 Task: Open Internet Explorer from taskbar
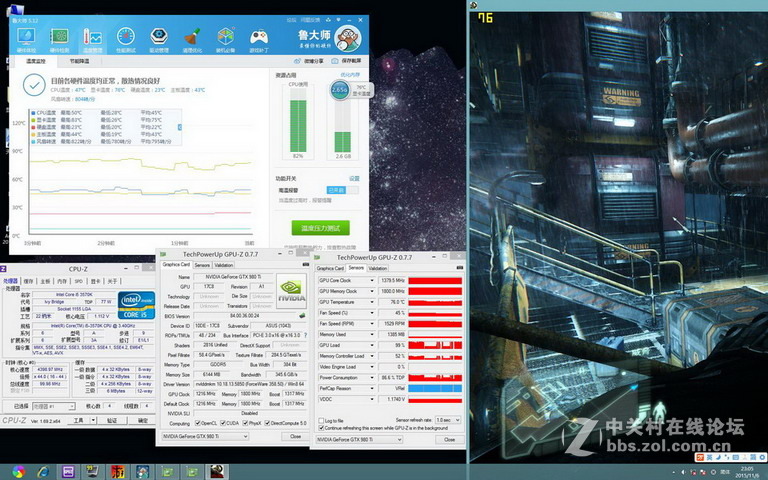(43, 472)
